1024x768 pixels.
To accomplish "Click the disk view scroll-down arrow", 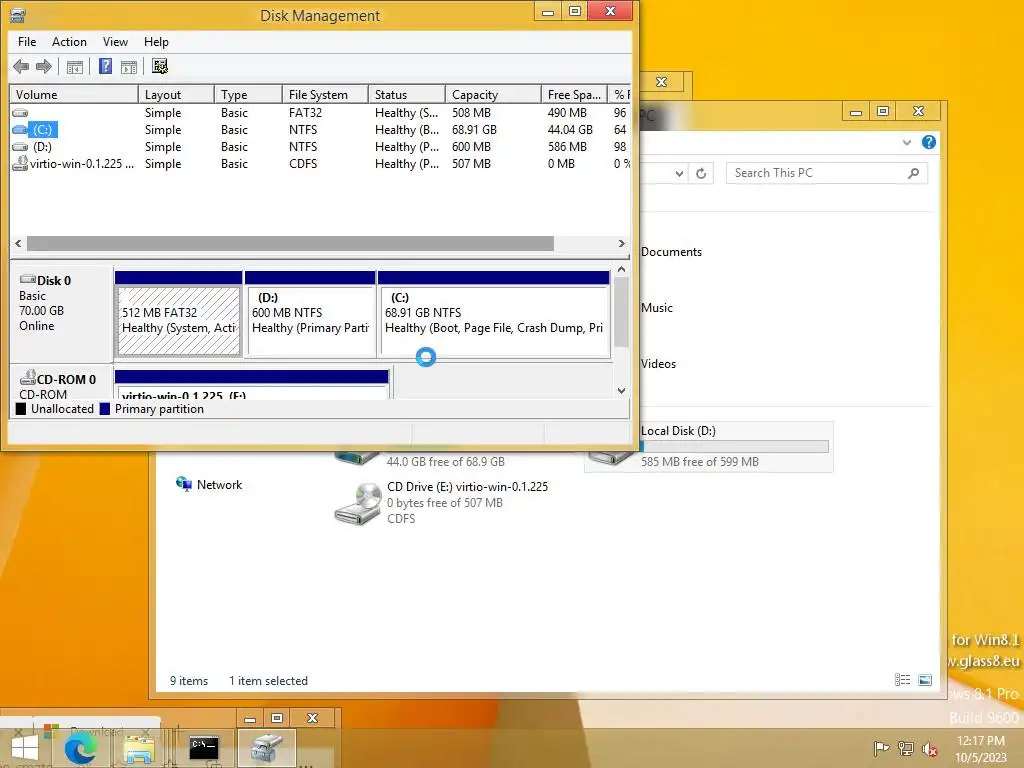I will click(621, 391).
